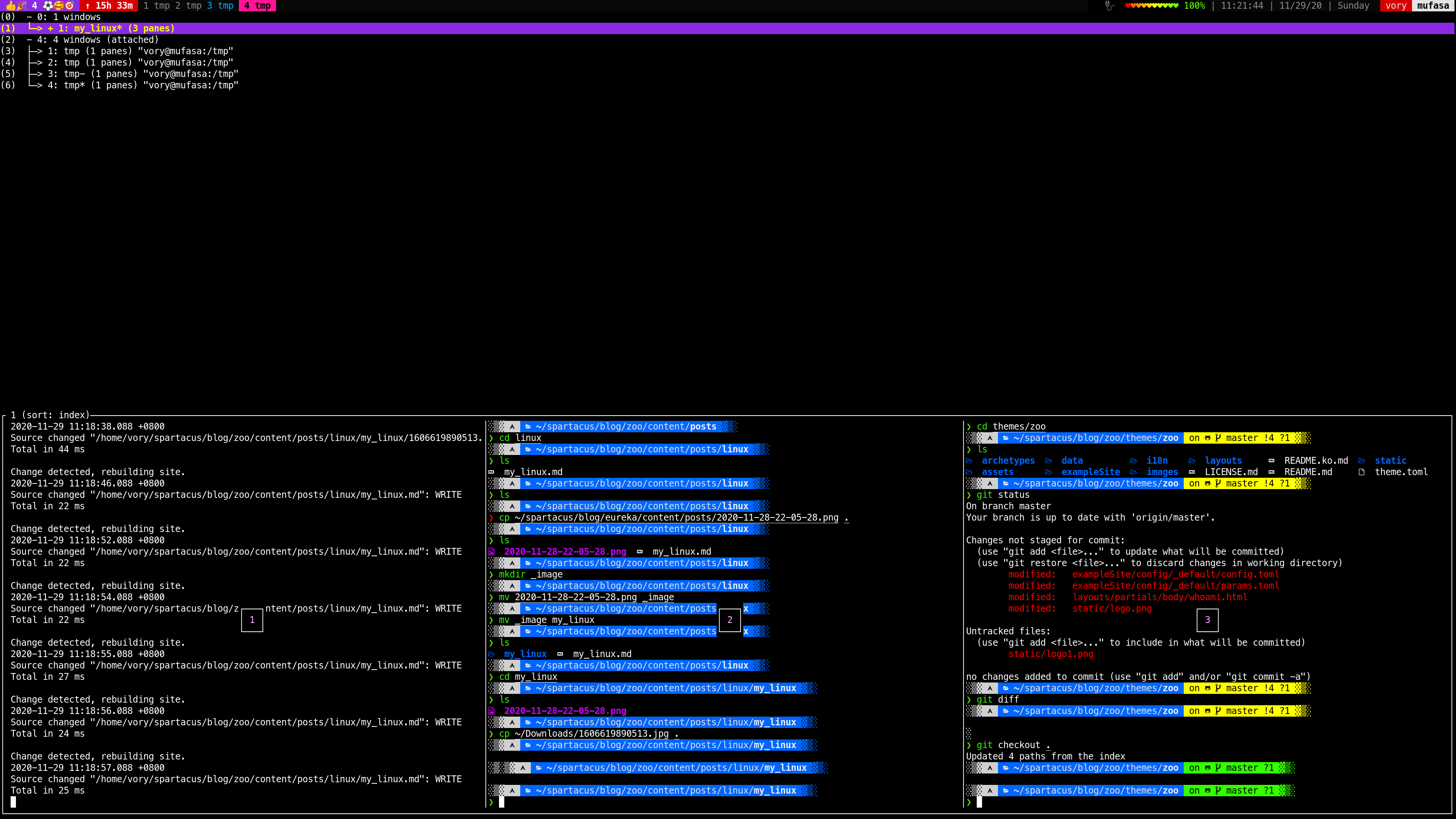Click the thumbs-up emoji in status bar
The image size is (1456, 819).
click(10, 6)
